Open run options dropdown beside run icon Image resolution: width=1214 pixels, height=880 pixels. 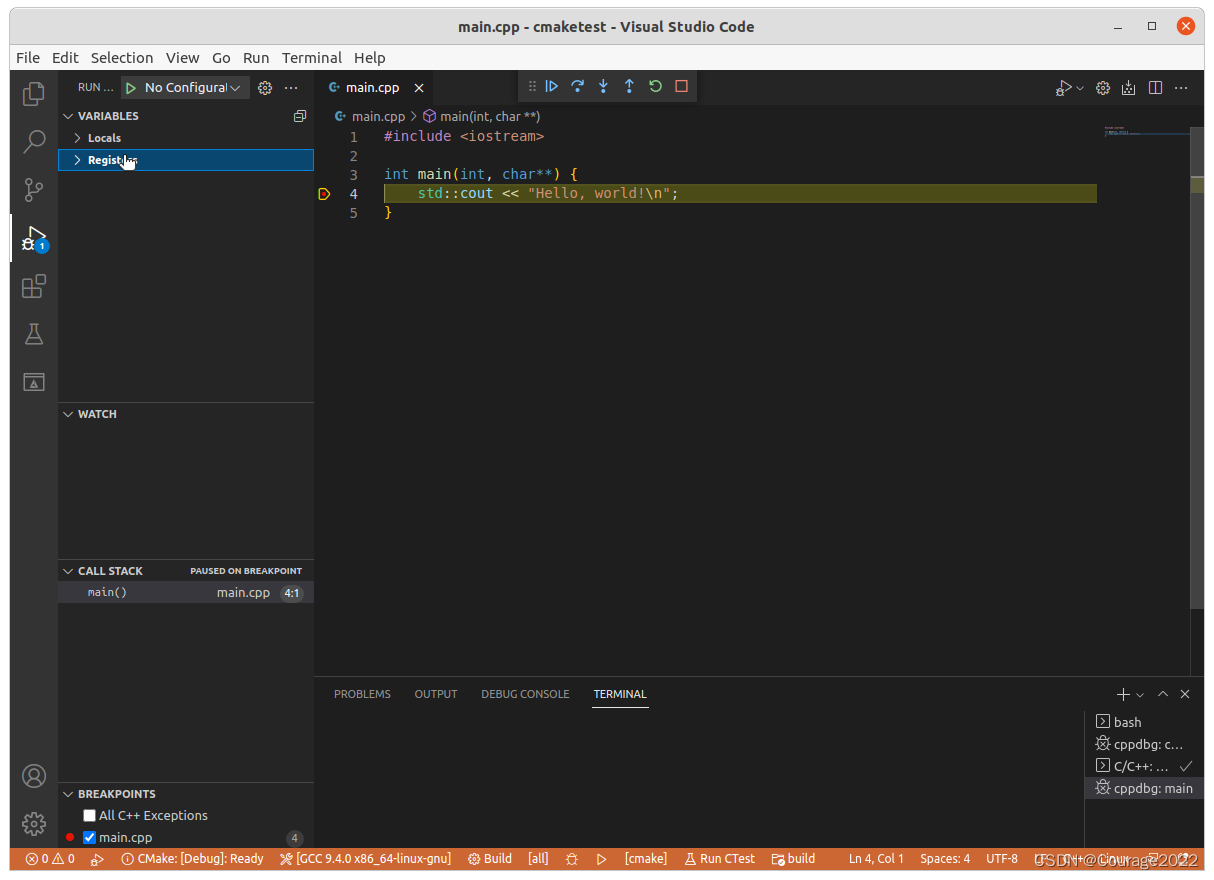pos(1080,88)
